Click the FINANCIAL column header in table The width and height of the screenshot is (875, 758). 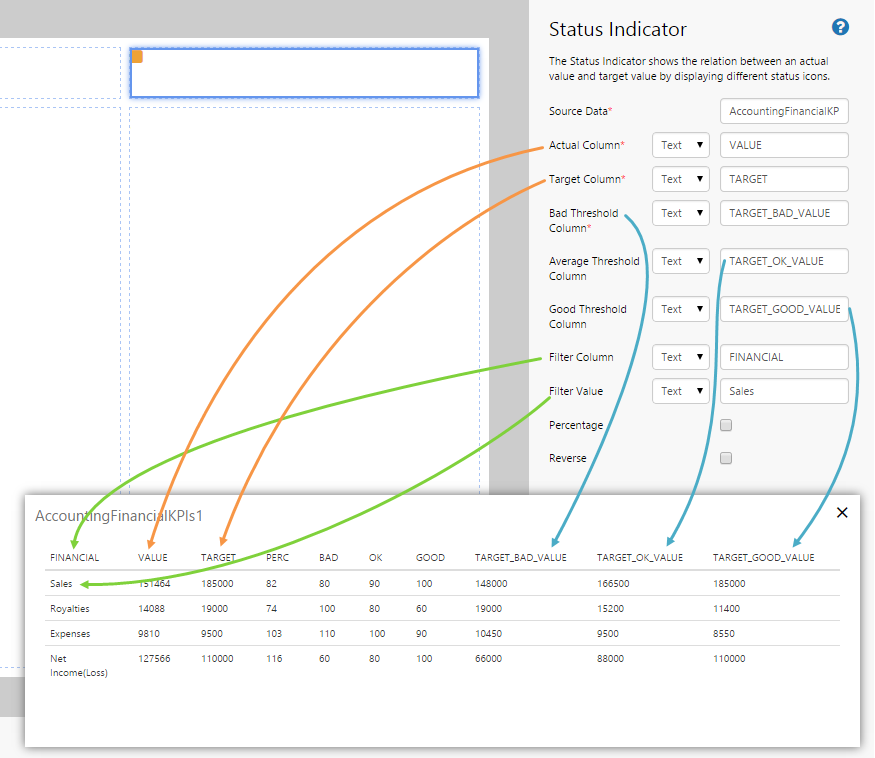(74, 557)
